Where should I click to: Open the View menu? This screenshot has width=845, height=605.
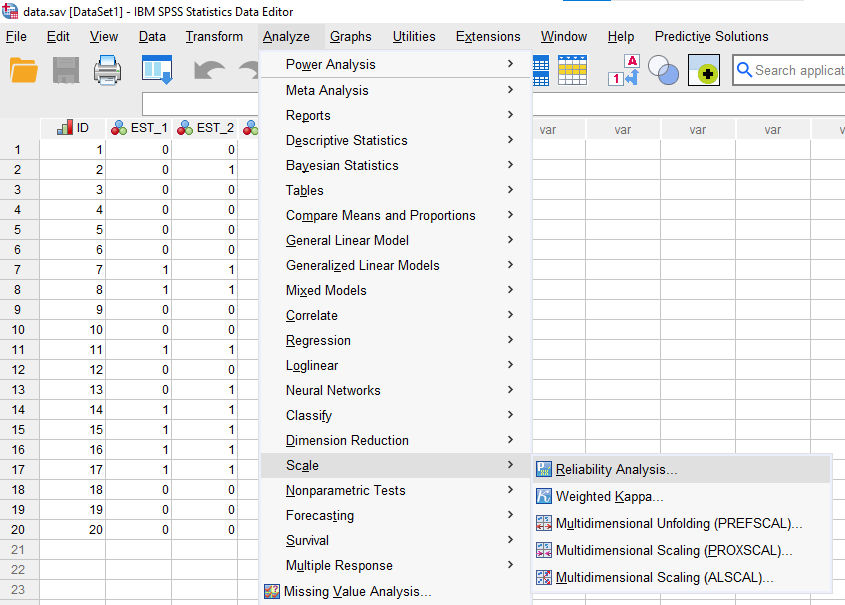[103, 36]
